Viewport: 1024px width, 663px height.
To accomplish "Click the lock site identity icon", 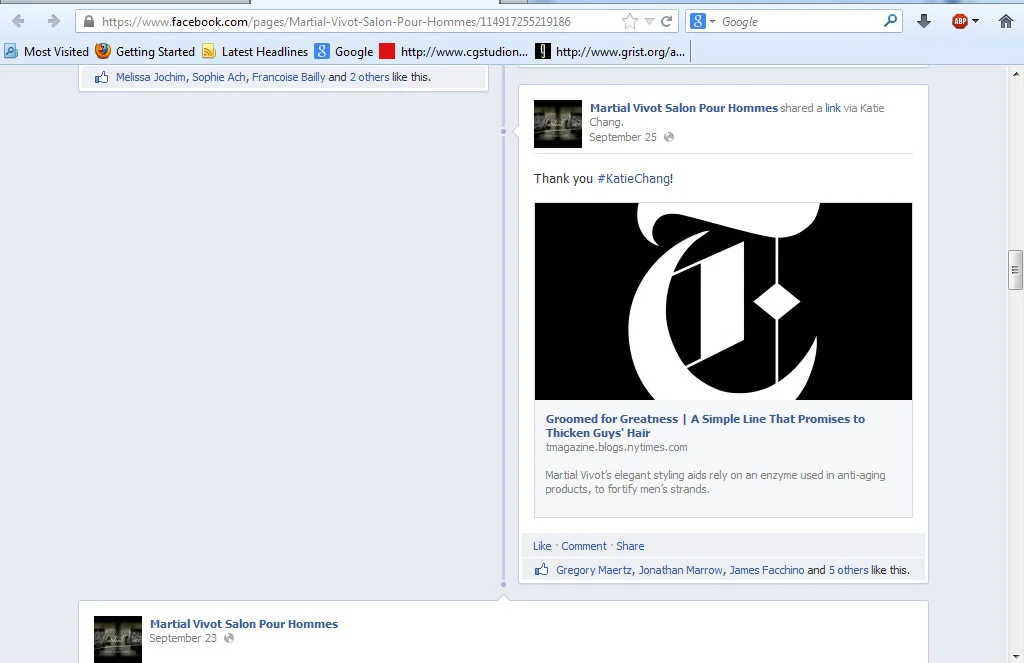I will pyautogui.click(x=89, y=22).
